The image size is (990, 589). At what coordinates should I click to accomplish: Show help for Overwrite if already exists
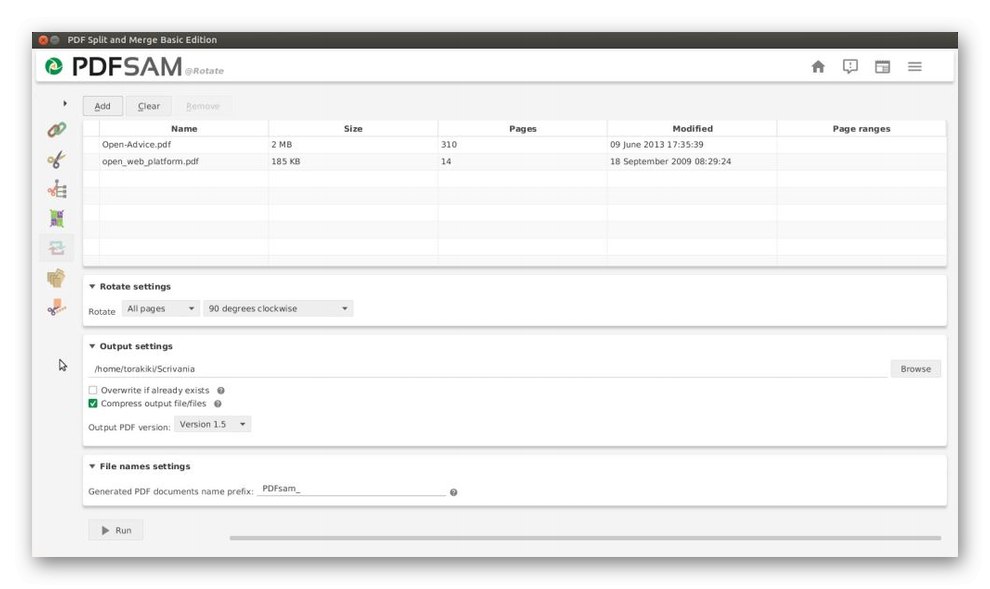(x=220, y=391)
